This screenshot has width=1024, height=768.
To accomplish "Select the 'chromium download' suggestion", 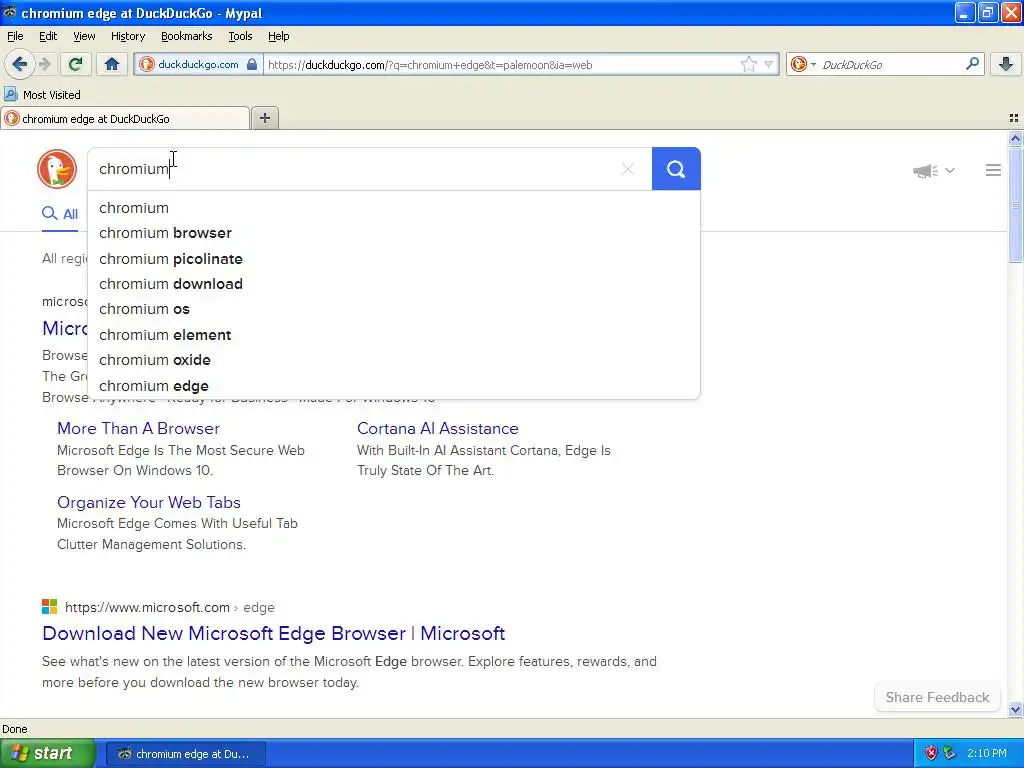I will [394, 284].
